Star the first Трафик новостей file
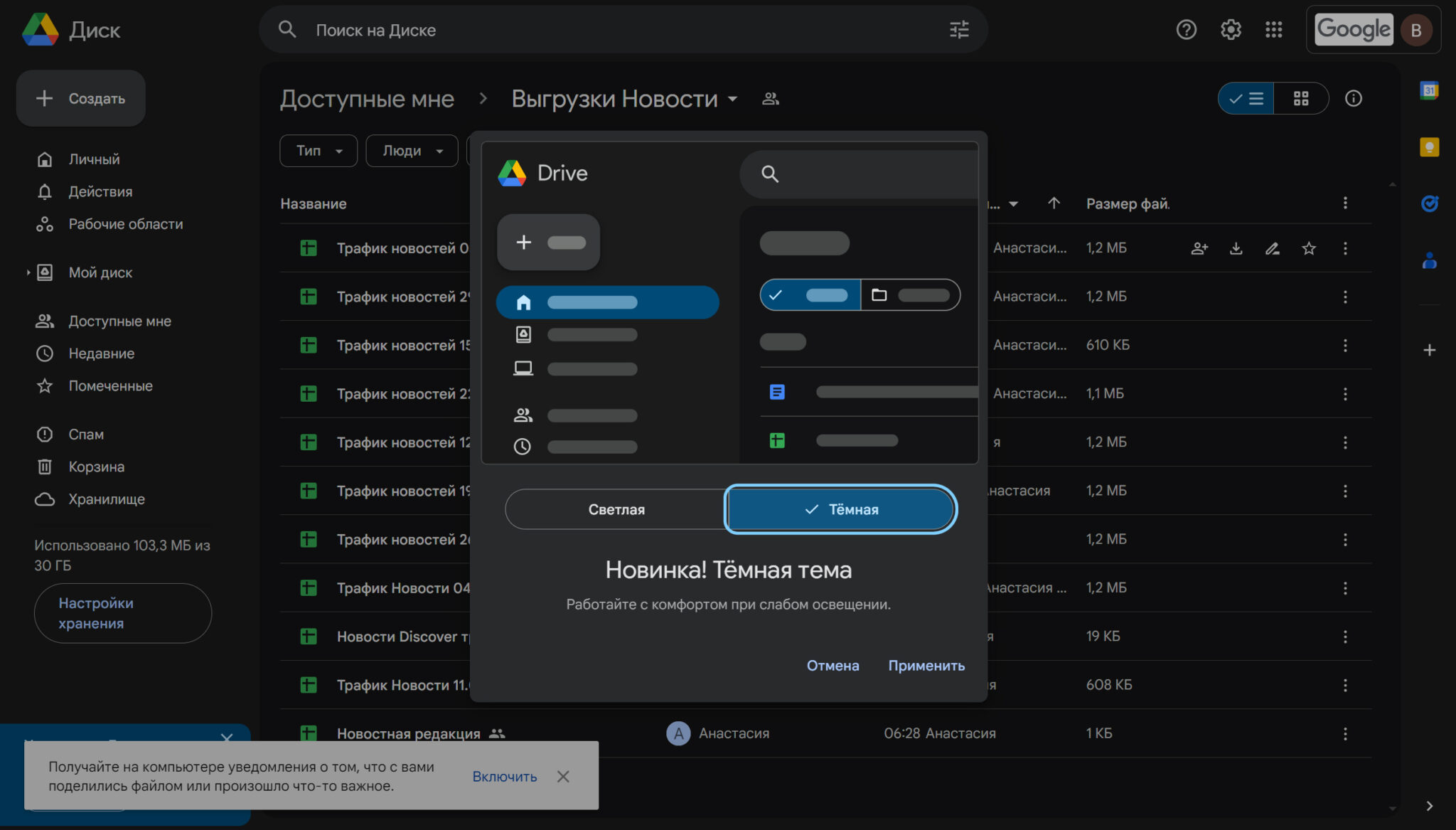 [1308, 248]
